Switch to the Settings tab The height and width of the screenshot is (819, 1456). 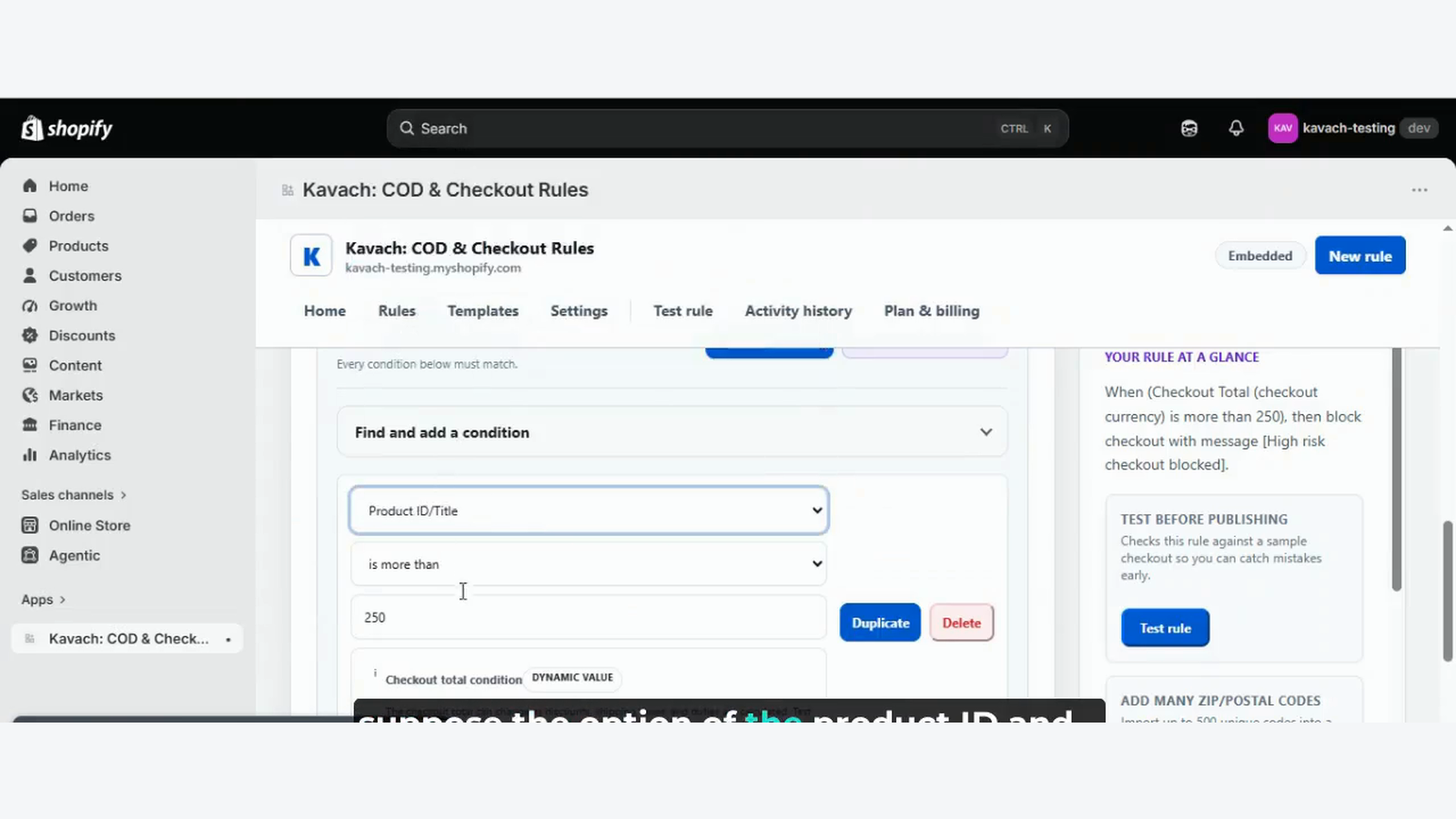tap(579, 310)
